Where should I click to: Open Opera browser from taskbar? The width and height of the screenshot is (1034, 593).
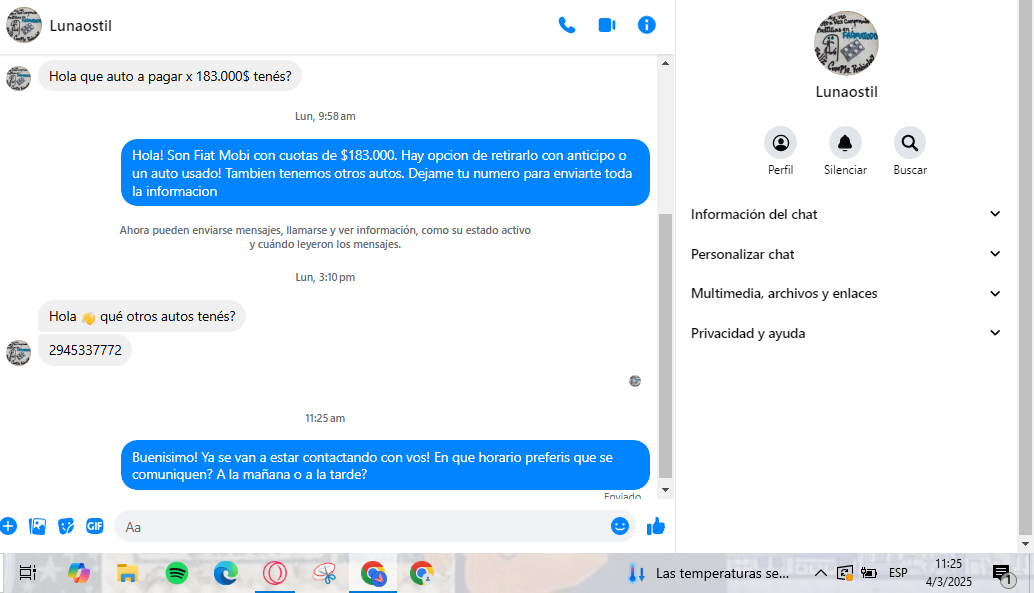[274, 573]
